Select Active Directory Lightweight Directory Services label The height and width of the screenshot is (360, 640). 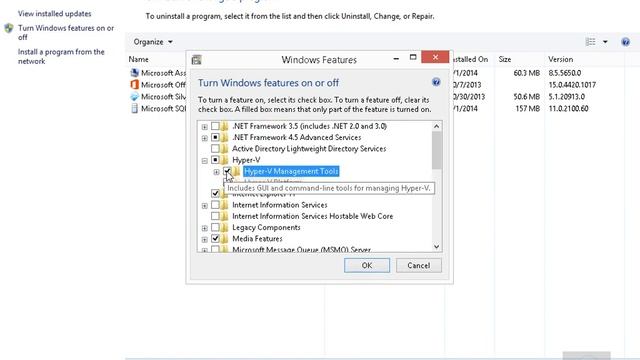[309, 149]
